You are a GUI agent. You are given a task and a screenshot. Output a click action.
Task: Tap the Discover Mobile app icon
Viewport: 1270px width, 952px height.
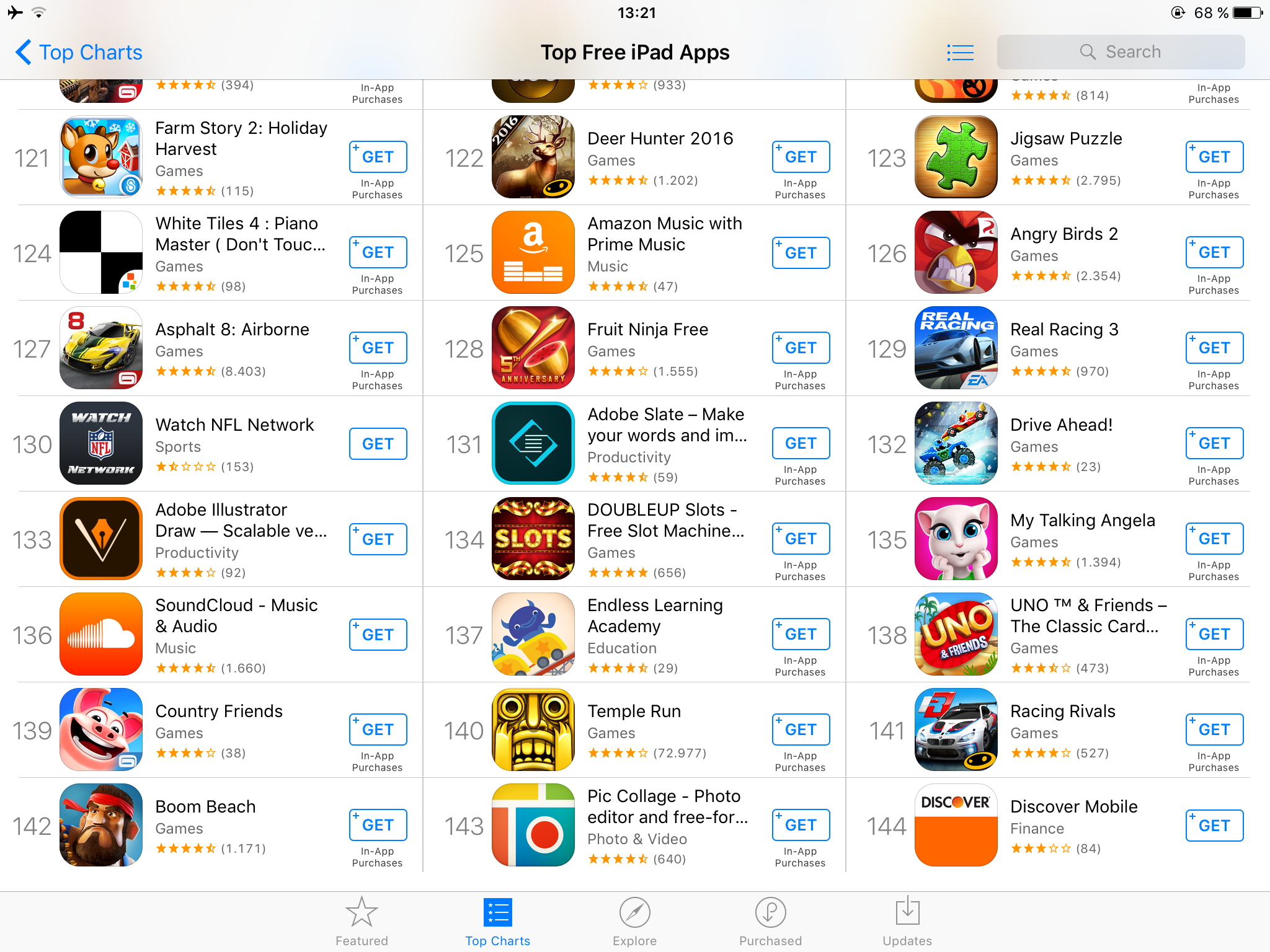click(956, 825)
